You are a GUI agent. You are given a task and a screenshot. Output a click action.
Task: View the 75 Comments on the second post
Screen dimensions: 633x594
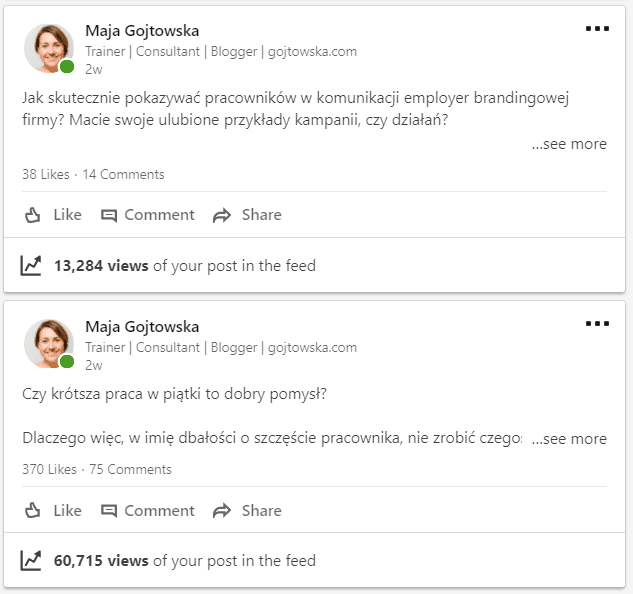point(130,469)
